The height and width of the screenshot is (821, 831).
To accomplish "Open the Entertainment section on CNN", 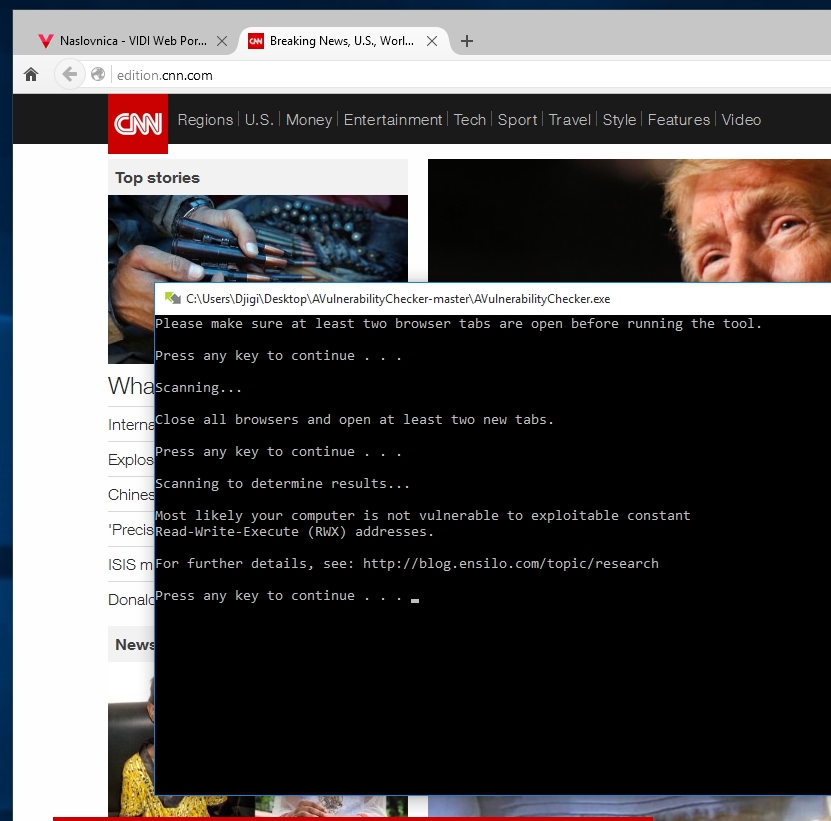I will tap(393, 120).
